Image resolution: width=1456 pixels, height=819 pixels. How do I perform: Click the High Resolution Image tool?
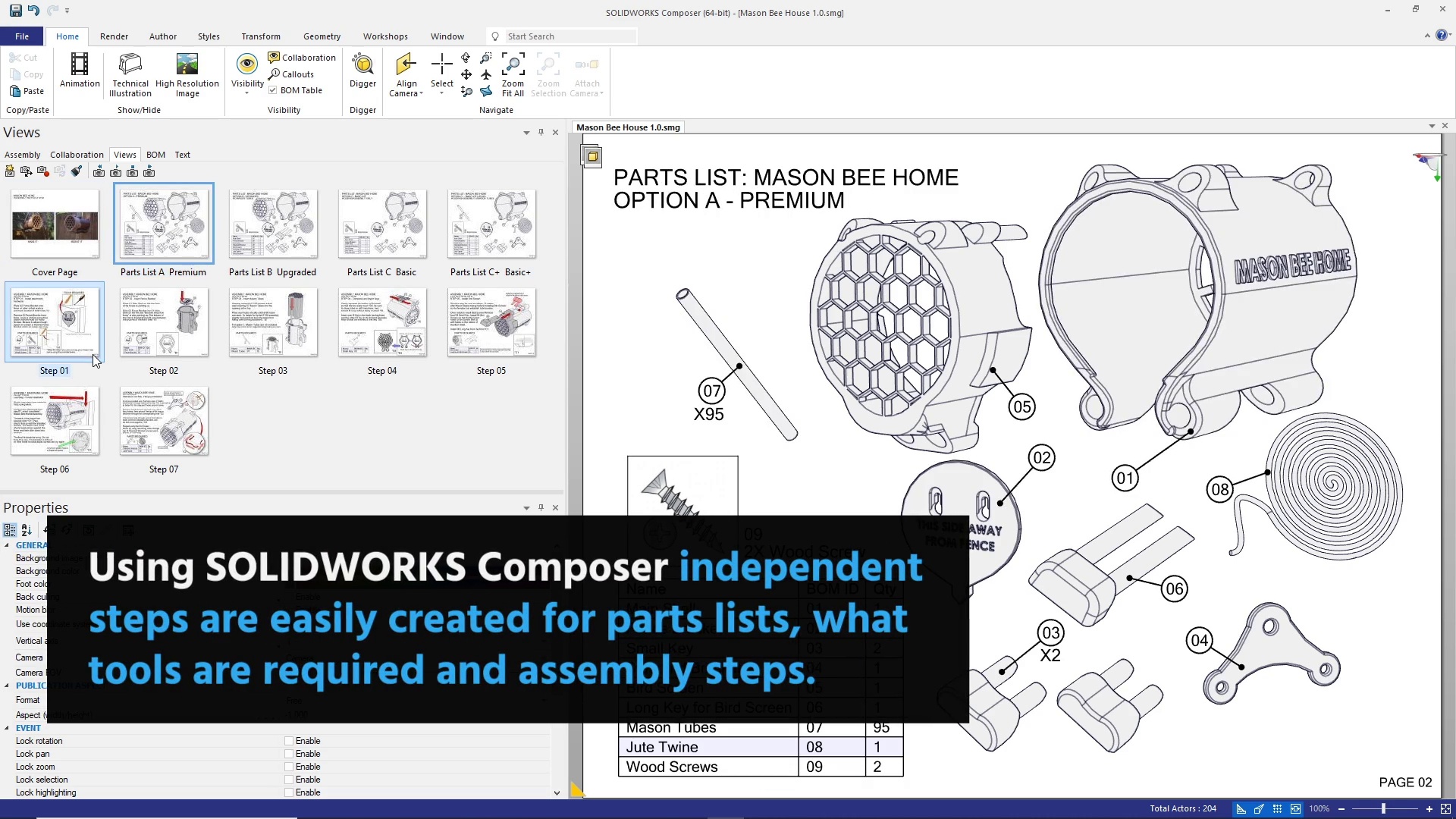pos(187,74)
